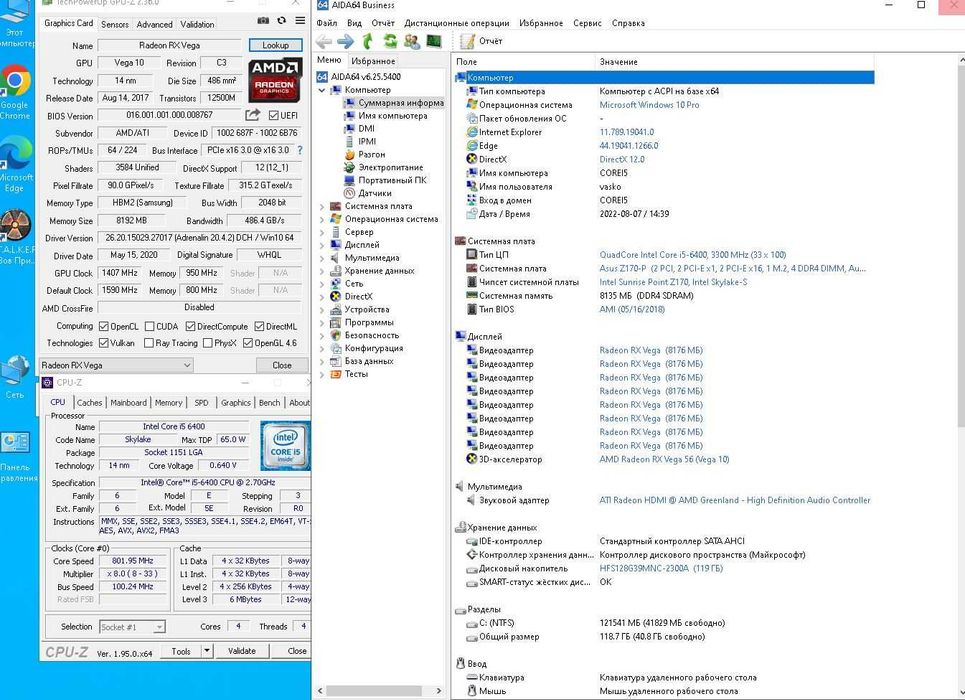Click the GPU-Z Lookup button
The width and height of the screenshot is (965, 700).
(275, 45)
